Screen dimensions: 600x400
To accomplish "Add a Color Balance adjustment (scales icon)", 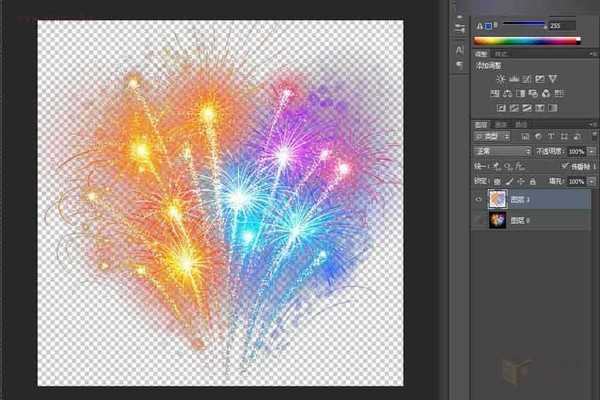I will pyautogui.click(x=509, y=93).
